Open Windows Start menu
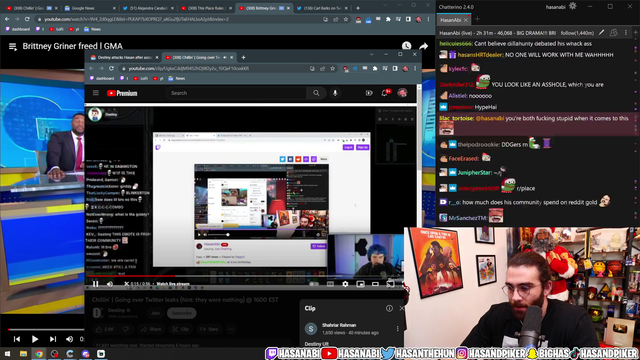This screenshot has height=360, width=640. 7,353
